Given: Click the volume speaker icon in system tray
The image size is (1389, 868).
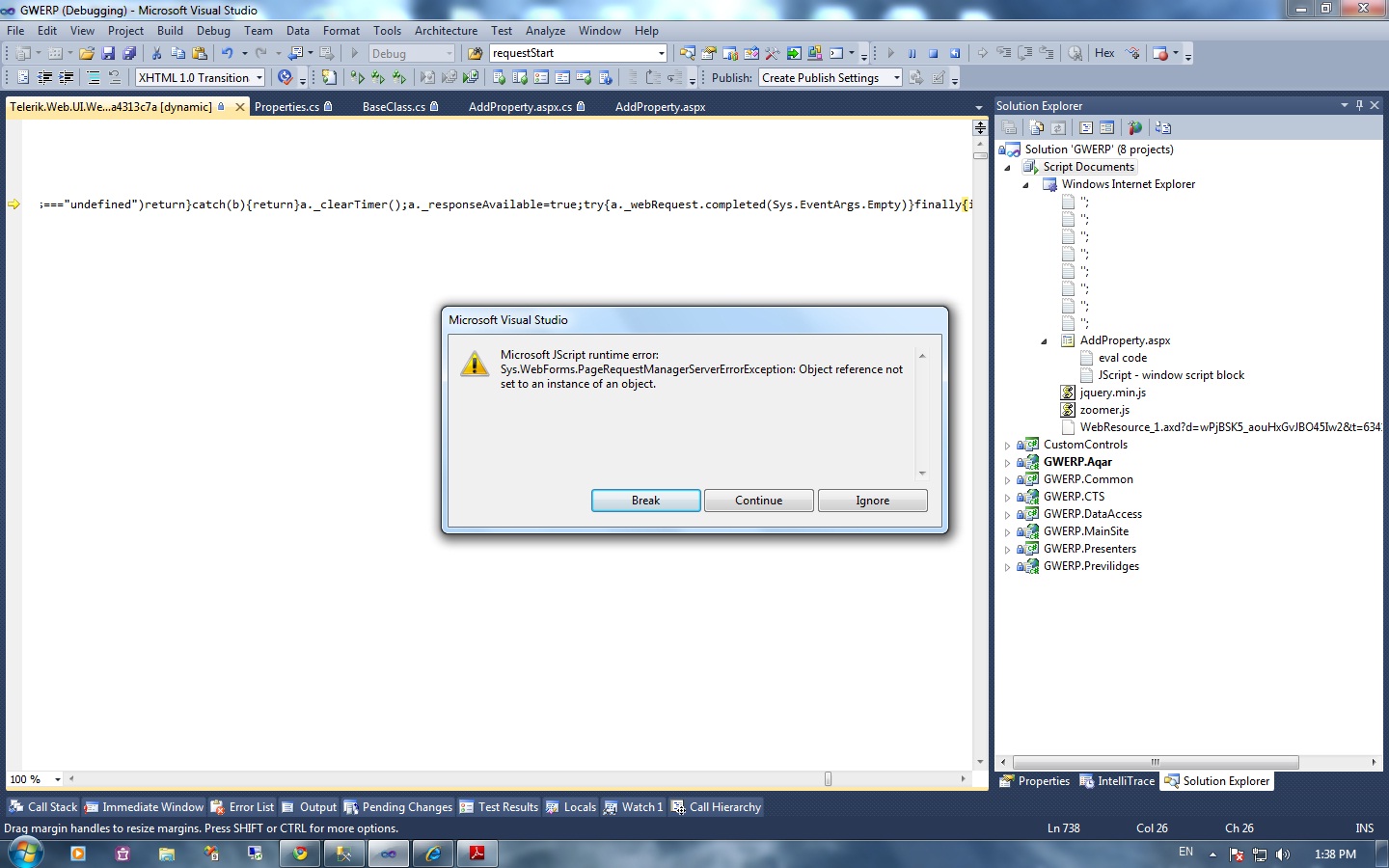Looking at the screenshot, I should 1283,854.
